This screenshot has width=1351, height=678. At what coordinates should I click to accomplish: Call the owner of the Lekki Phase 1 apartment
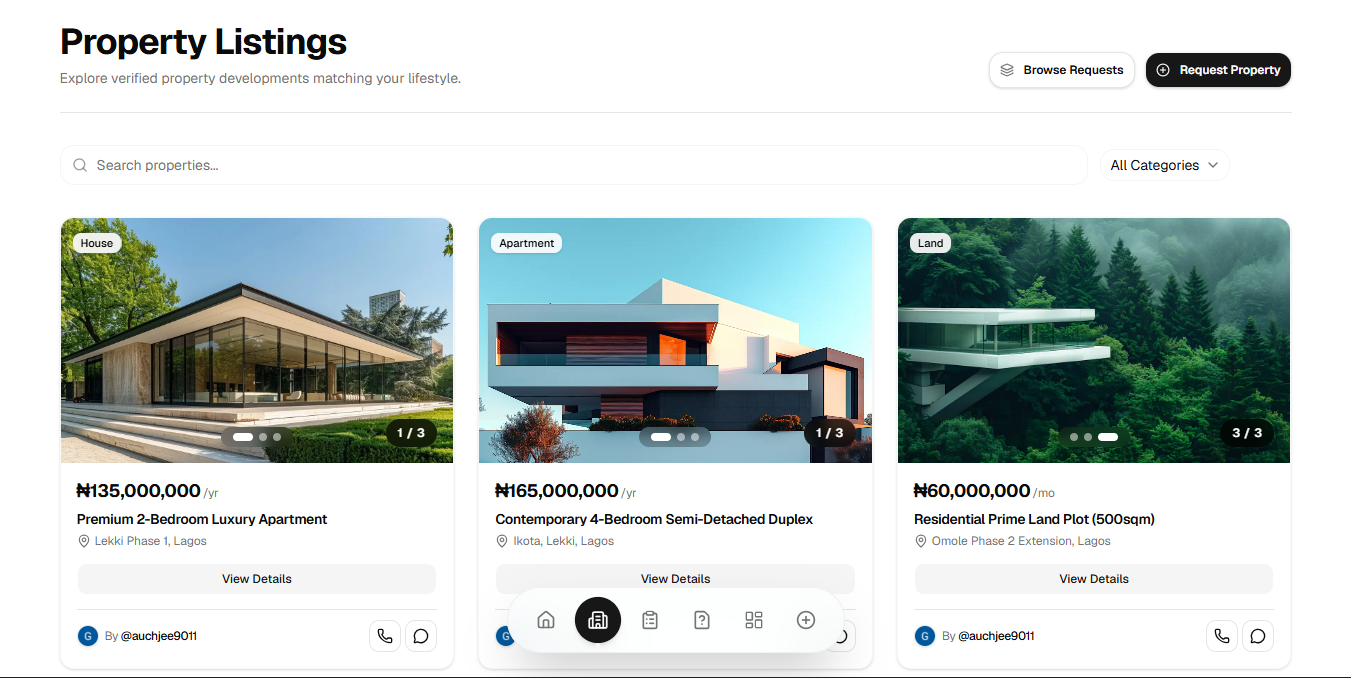coord(385,636)
